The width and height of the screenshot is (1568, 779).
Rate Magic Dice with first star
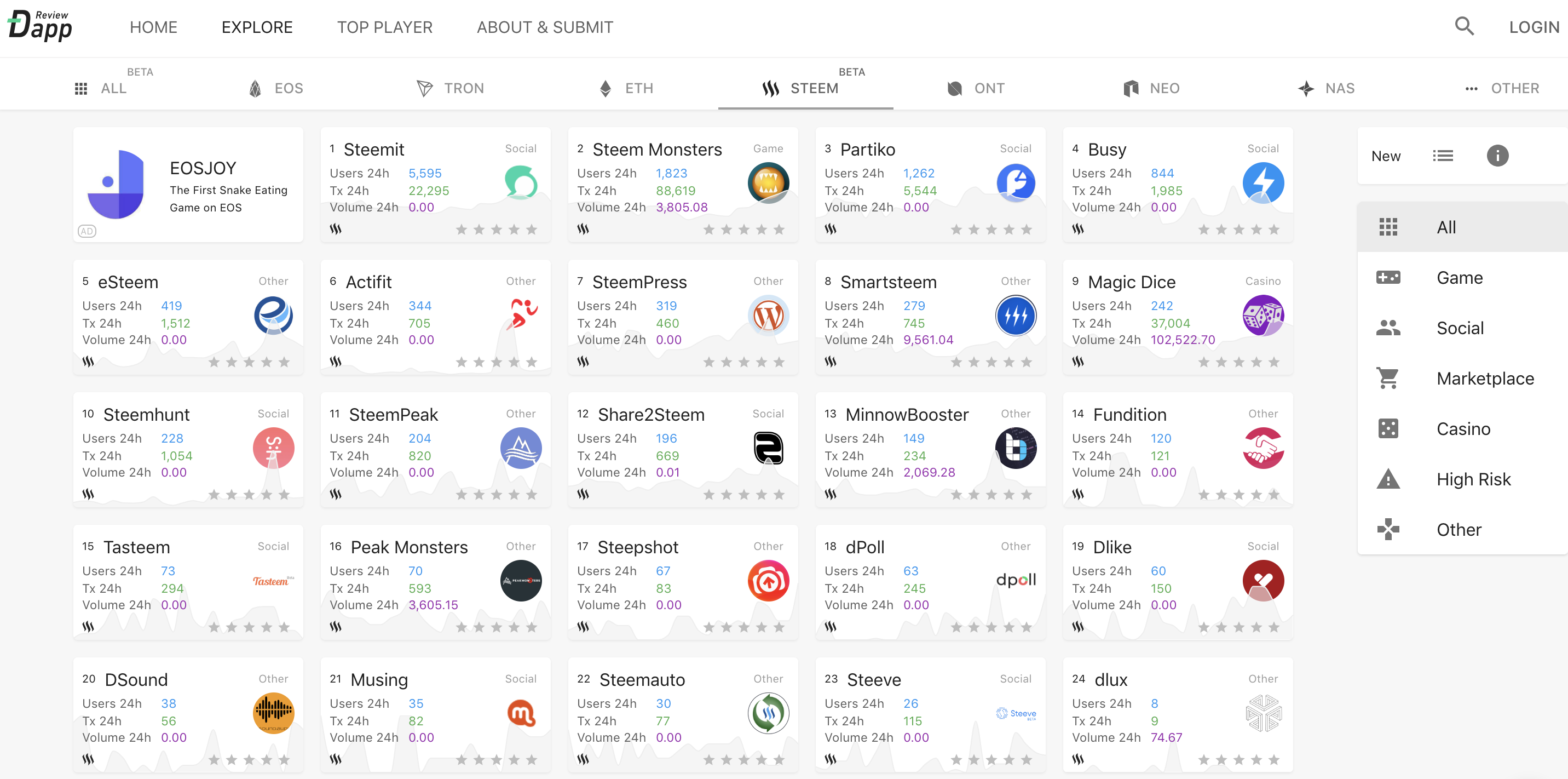(x=1203, y=363)
